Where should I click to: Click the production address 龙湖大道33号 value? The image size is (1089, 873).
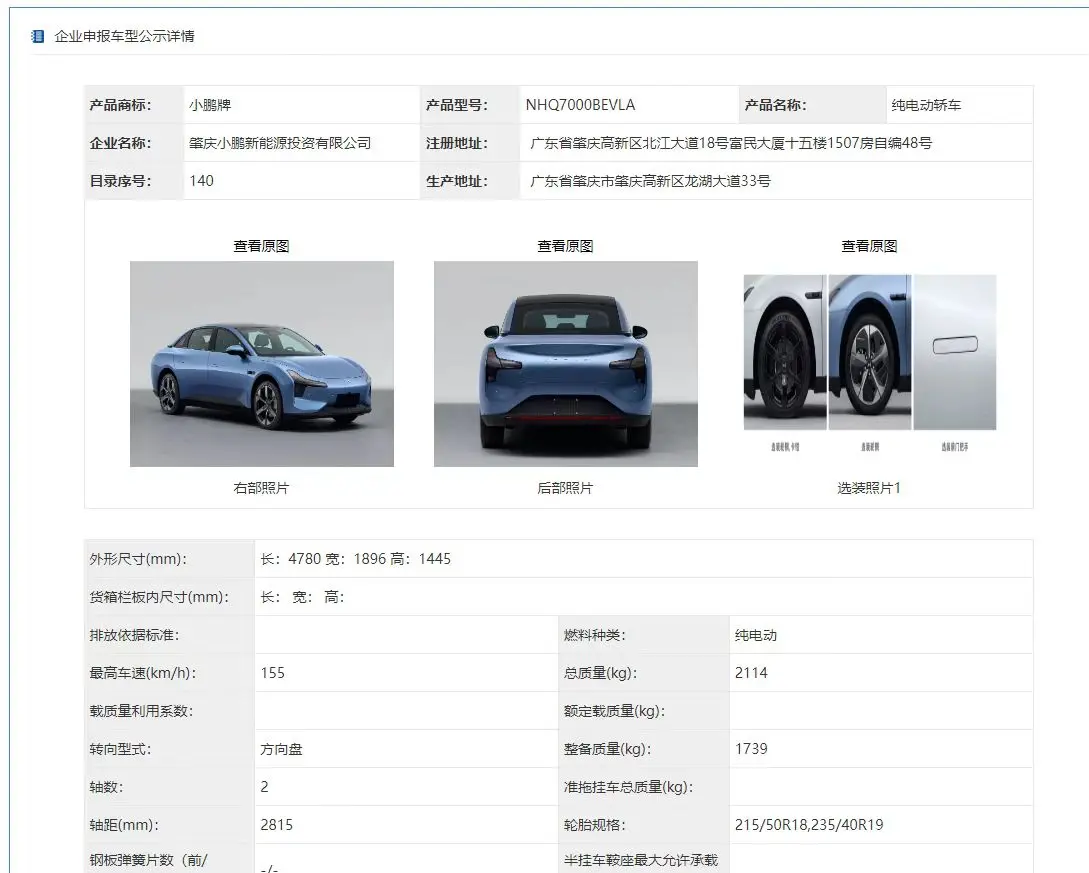tap(650, 181)
